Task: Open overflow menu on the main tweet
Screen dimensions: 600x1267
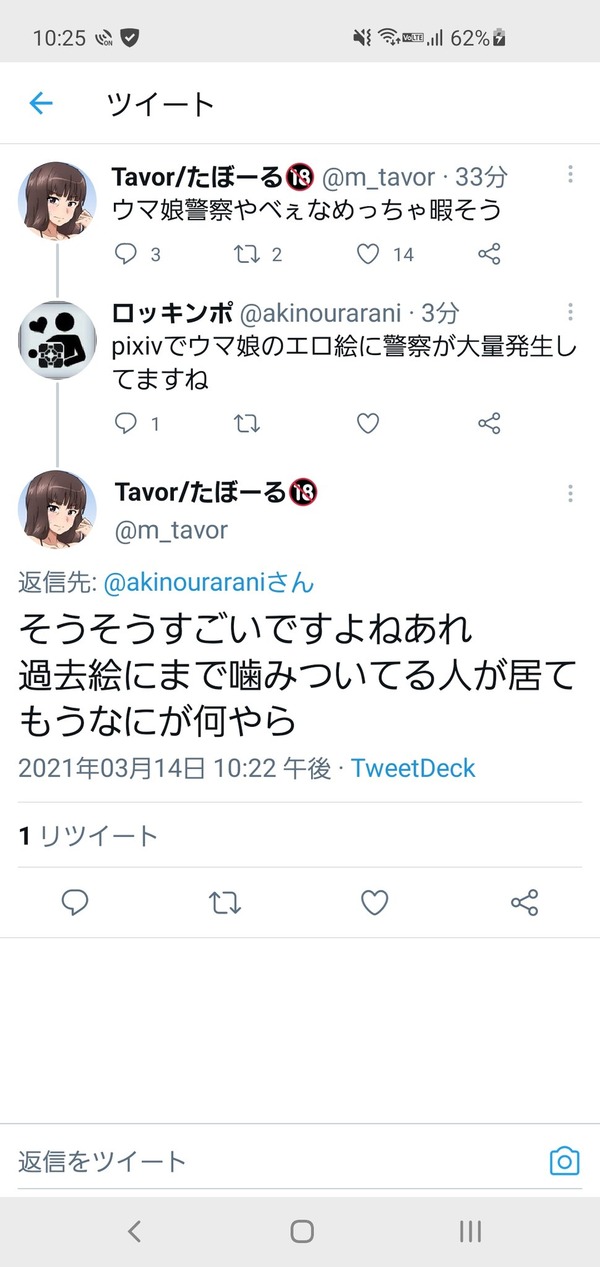Action: pos(570,494)
